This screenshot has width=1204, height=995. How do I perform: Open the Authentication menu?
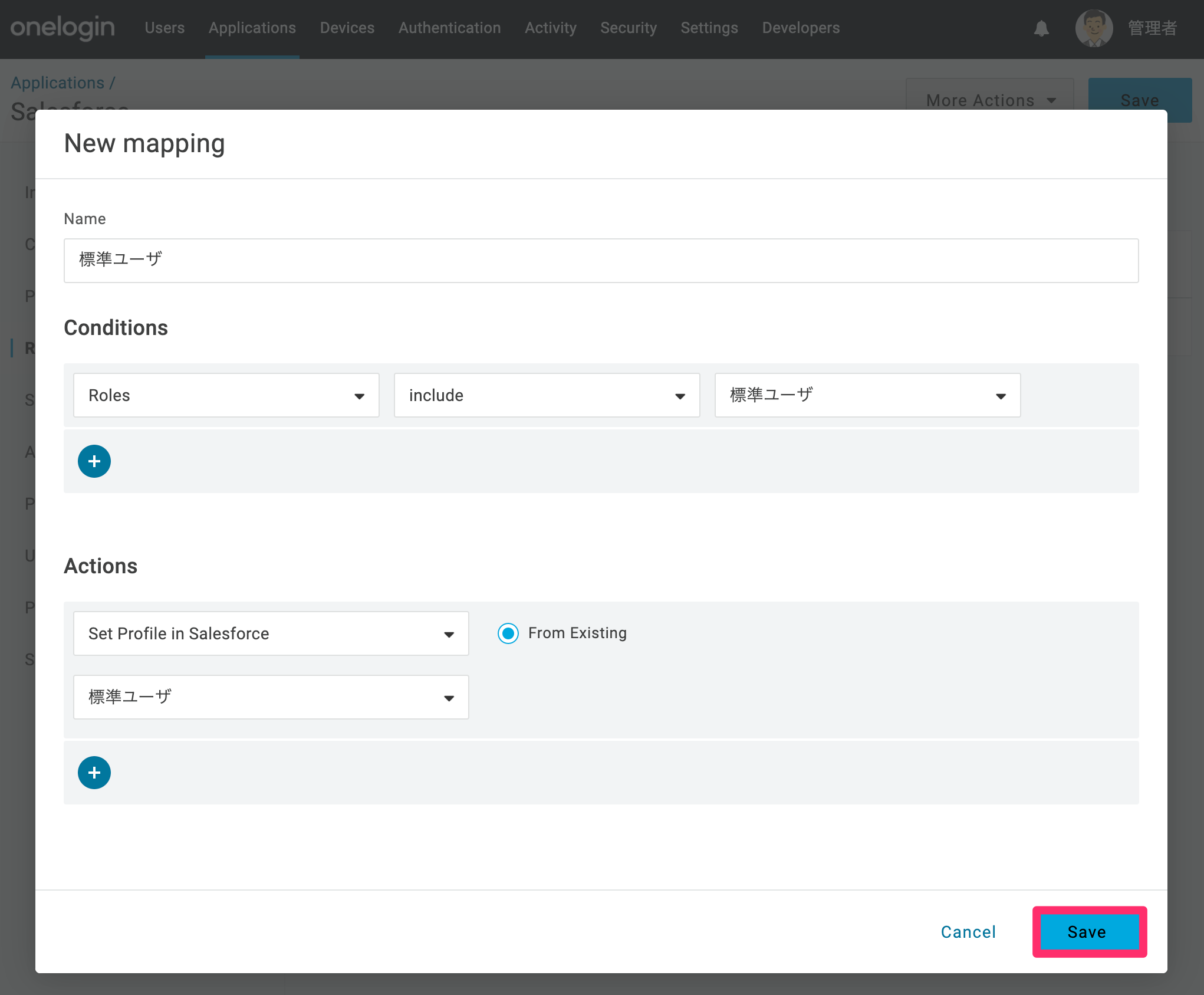[x=450, y=28]
